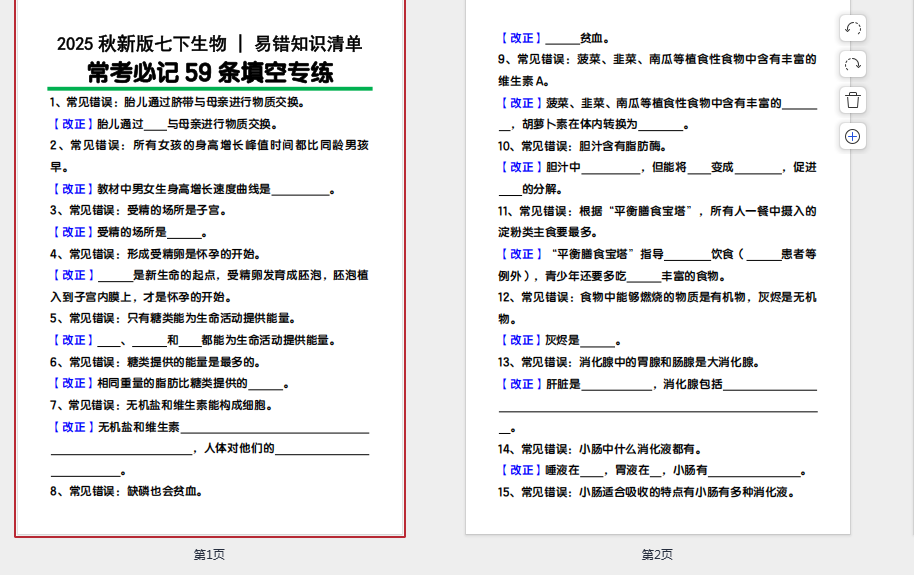Click the title 常考必记 59 条填空专练
Screen dimensions: 914x575
210,73
